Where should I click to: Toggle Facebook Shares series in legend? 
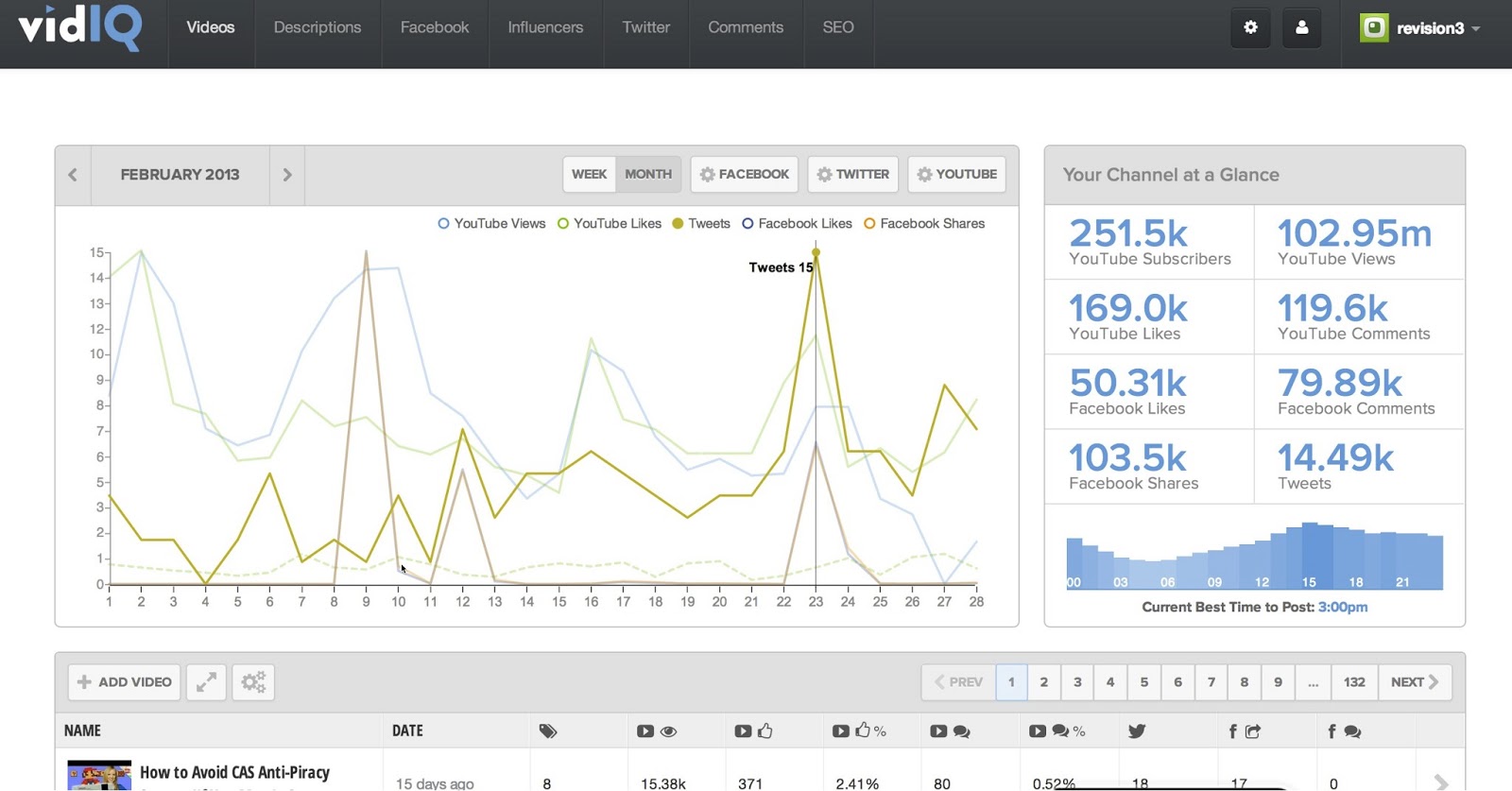[x=924, y=224]
